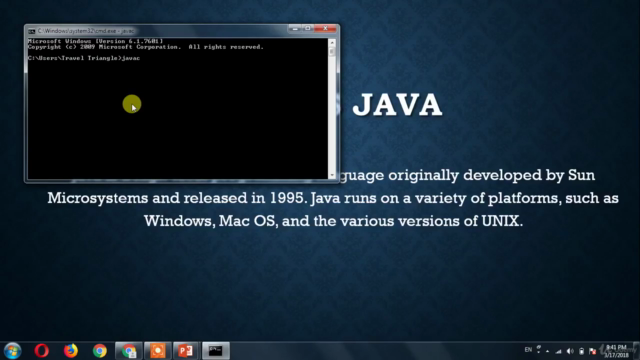Close the Command Prompt window
The height and width of the screenshot is (360, 640).
coord(325,29)
